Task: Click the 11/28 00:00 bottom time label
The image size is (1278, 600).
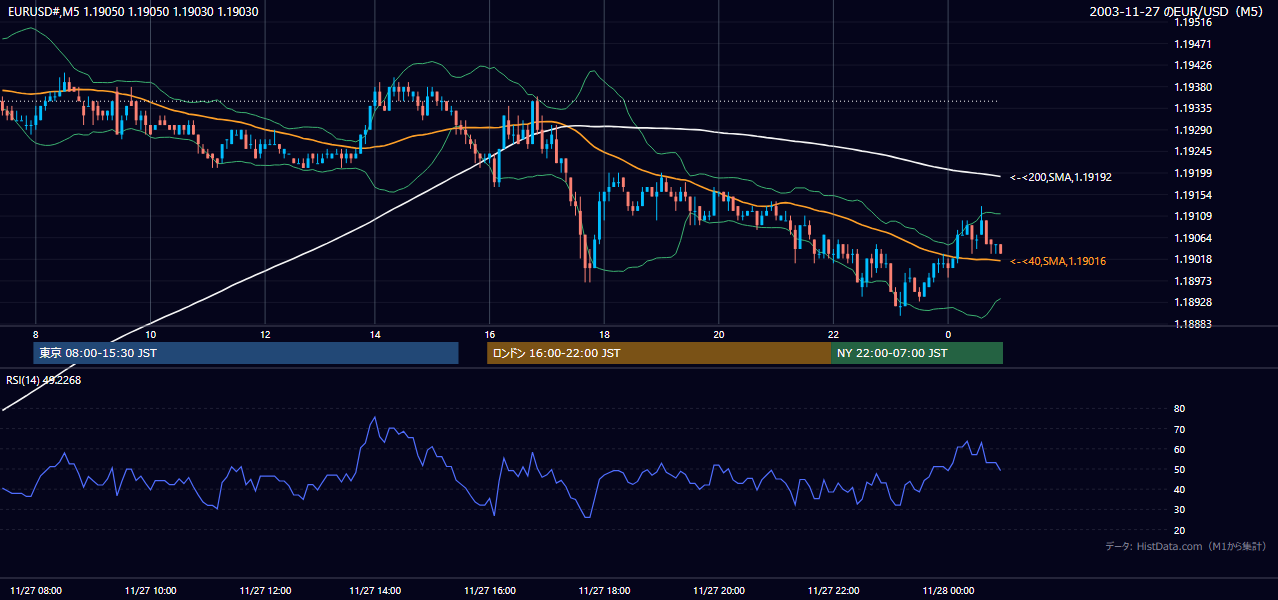Action: coord(948,591)
